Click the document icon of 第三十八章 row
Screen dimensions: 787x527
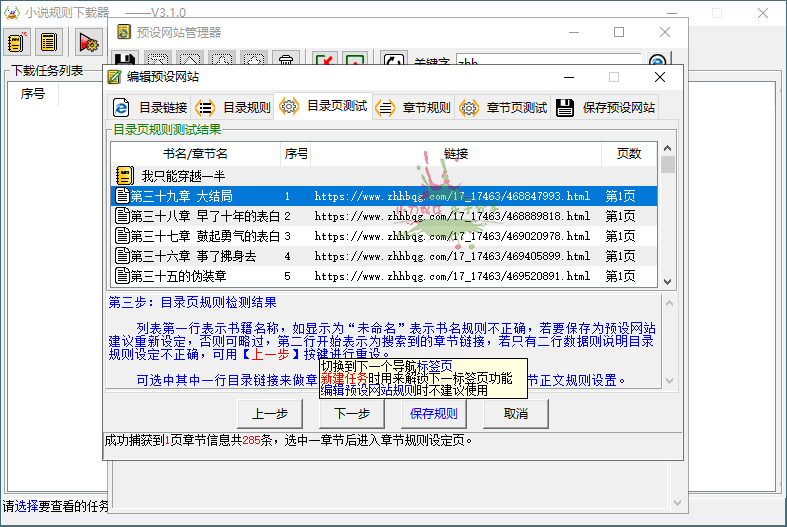point(122,216)
